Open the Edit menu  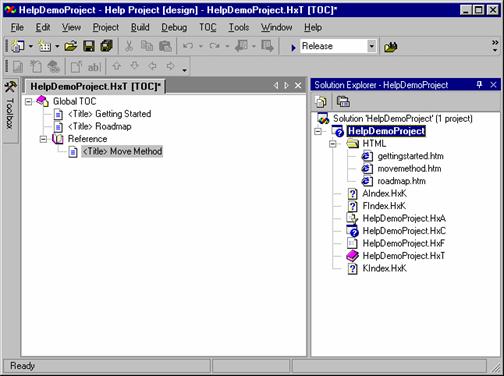click(43, 27)
